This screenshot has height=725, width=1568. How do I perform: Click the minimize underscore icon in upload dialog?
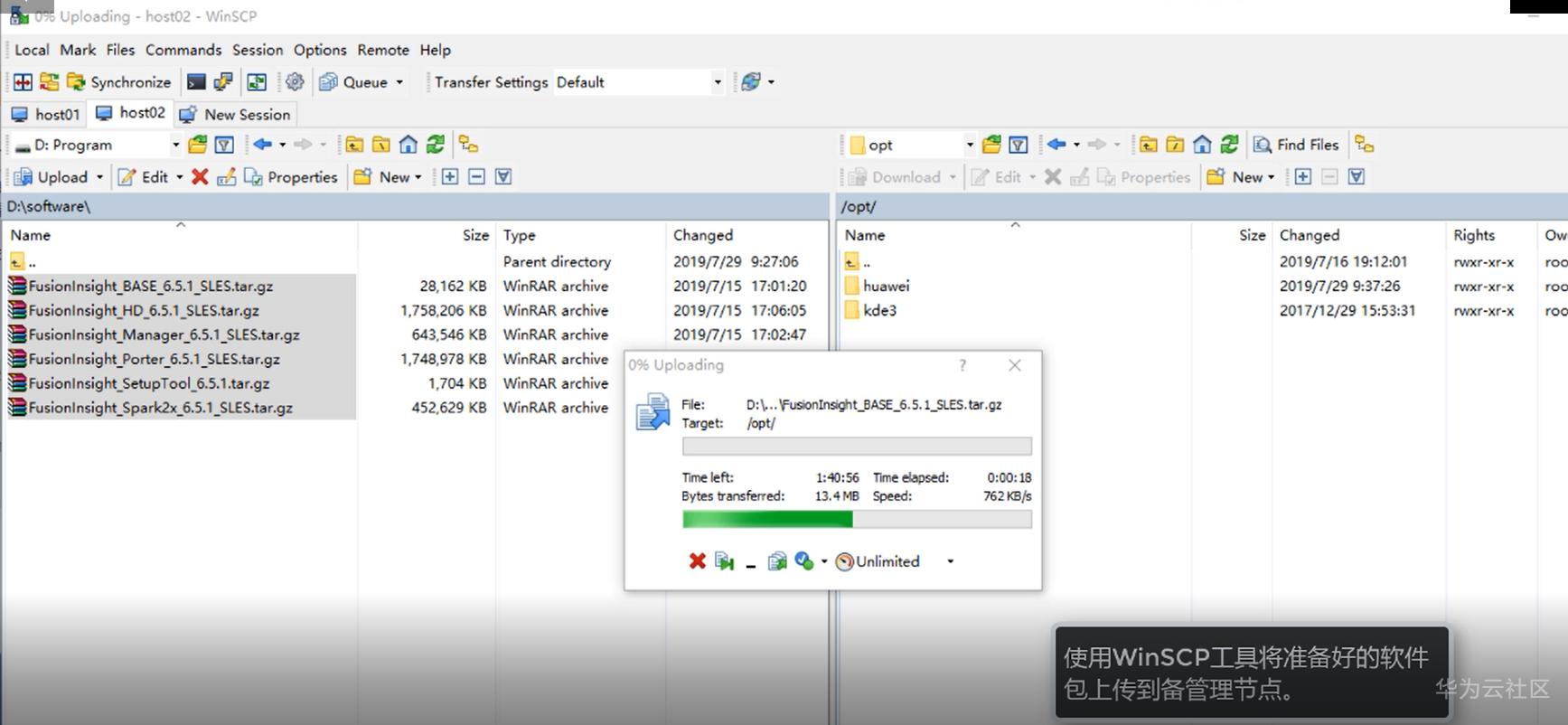pyautogui.click(x=751, y=564)
